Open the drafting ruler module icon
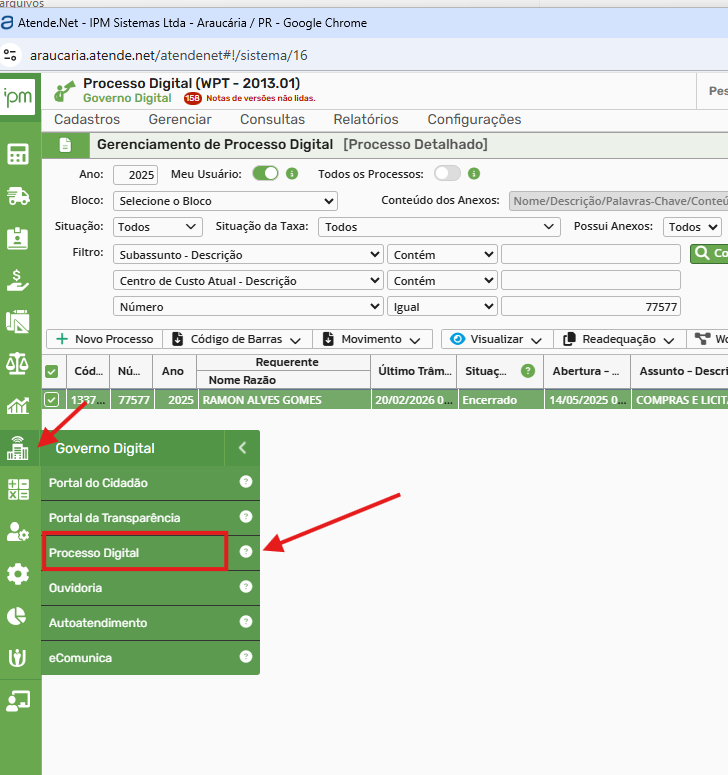The image size is (728, 775). tap(18, 322)
